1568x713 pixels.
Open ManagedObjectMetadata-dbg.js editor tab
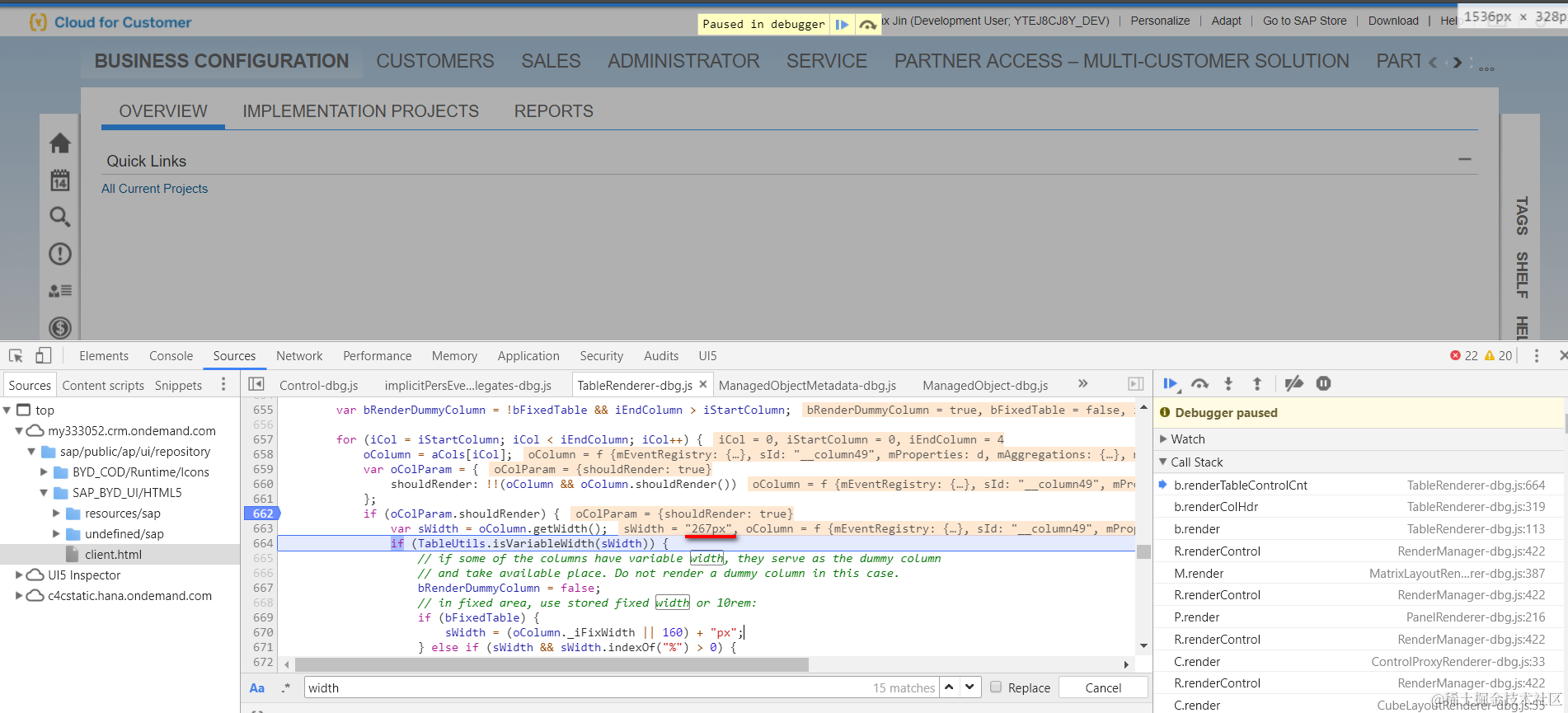[807, 385]
